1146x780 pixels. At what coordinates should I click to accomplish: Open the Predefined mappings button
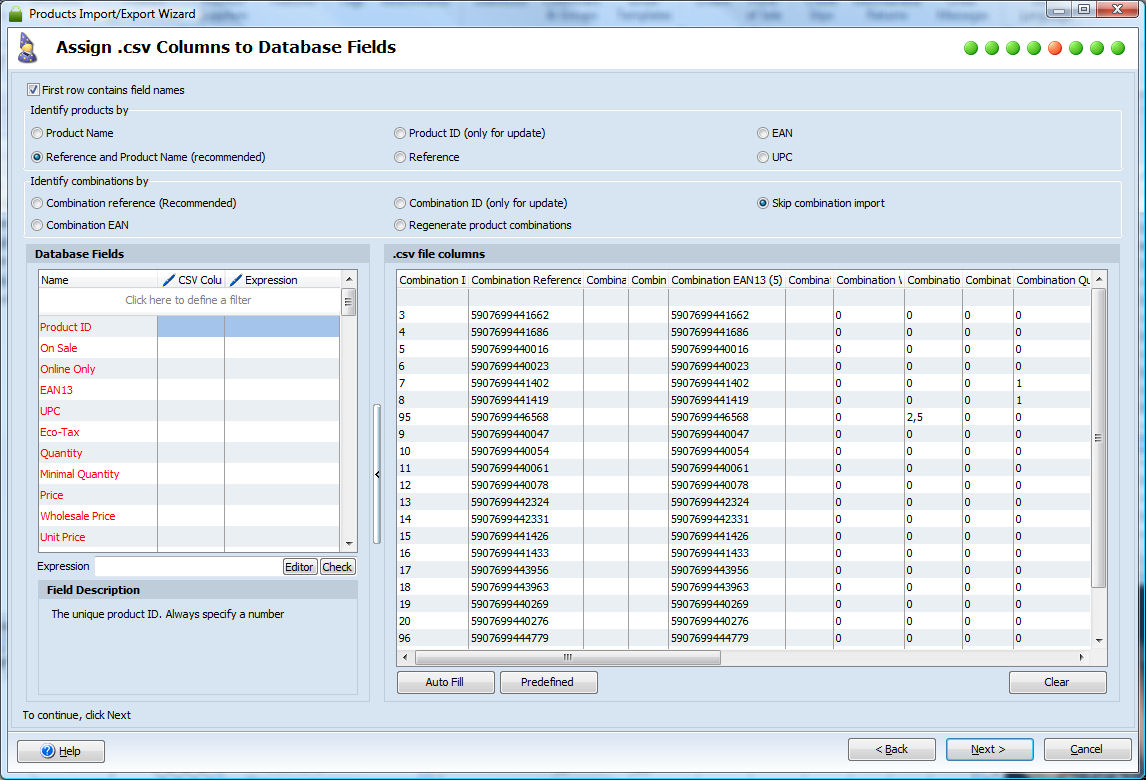(548, 682)
